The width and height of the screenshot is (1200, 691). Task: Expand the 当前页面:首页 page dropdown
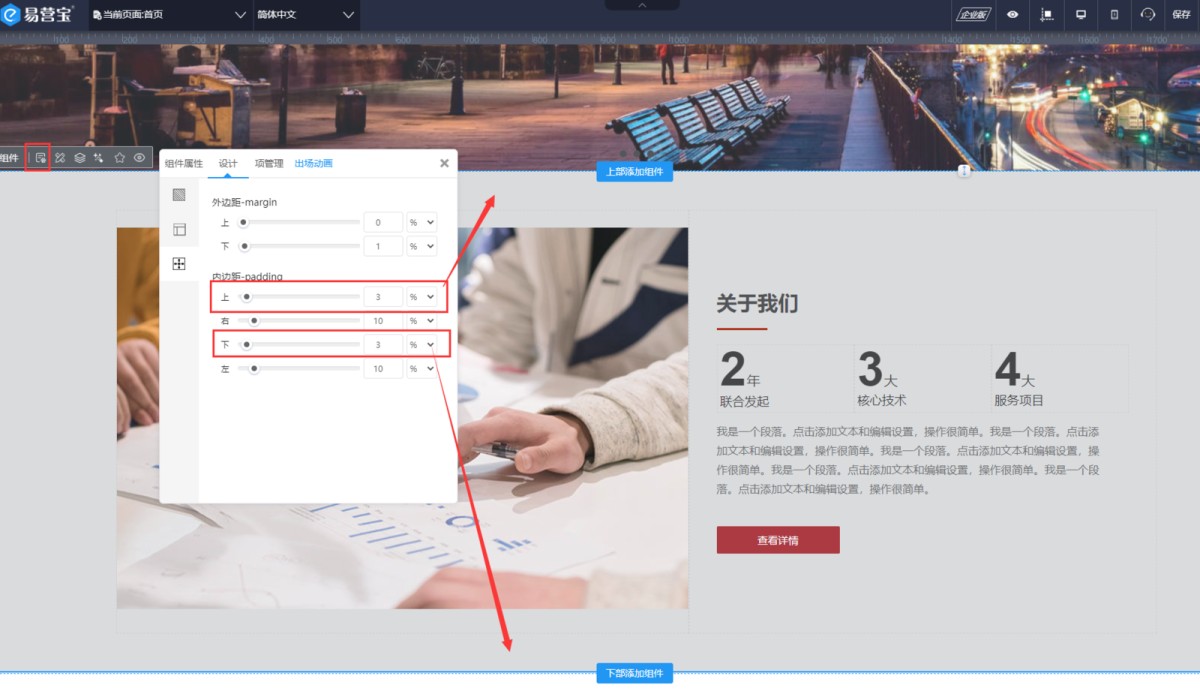[x=169, y=15]
